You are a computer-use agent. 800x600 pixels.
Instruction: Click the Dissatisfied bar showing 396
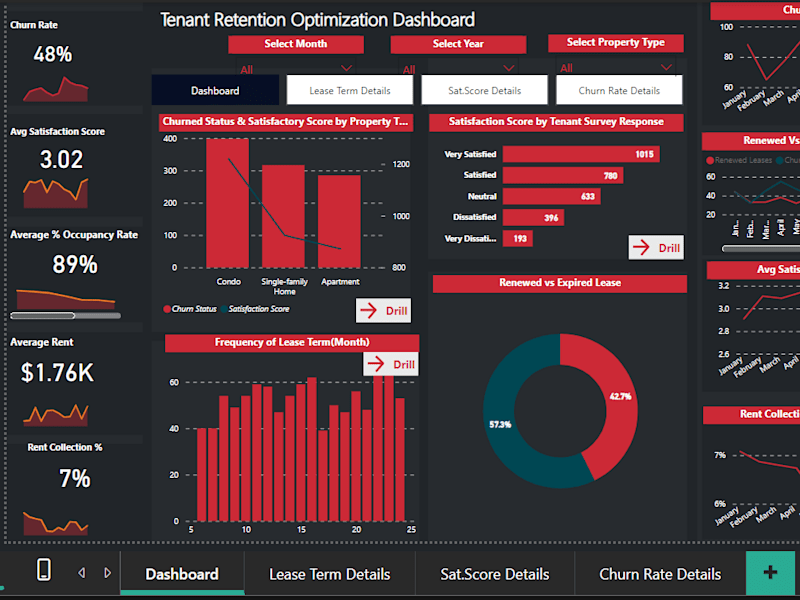(x=533, y=217)
